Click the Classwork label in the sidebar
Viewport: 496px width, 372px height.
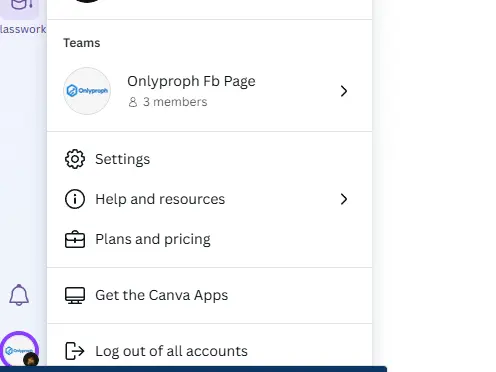point(23,29)
